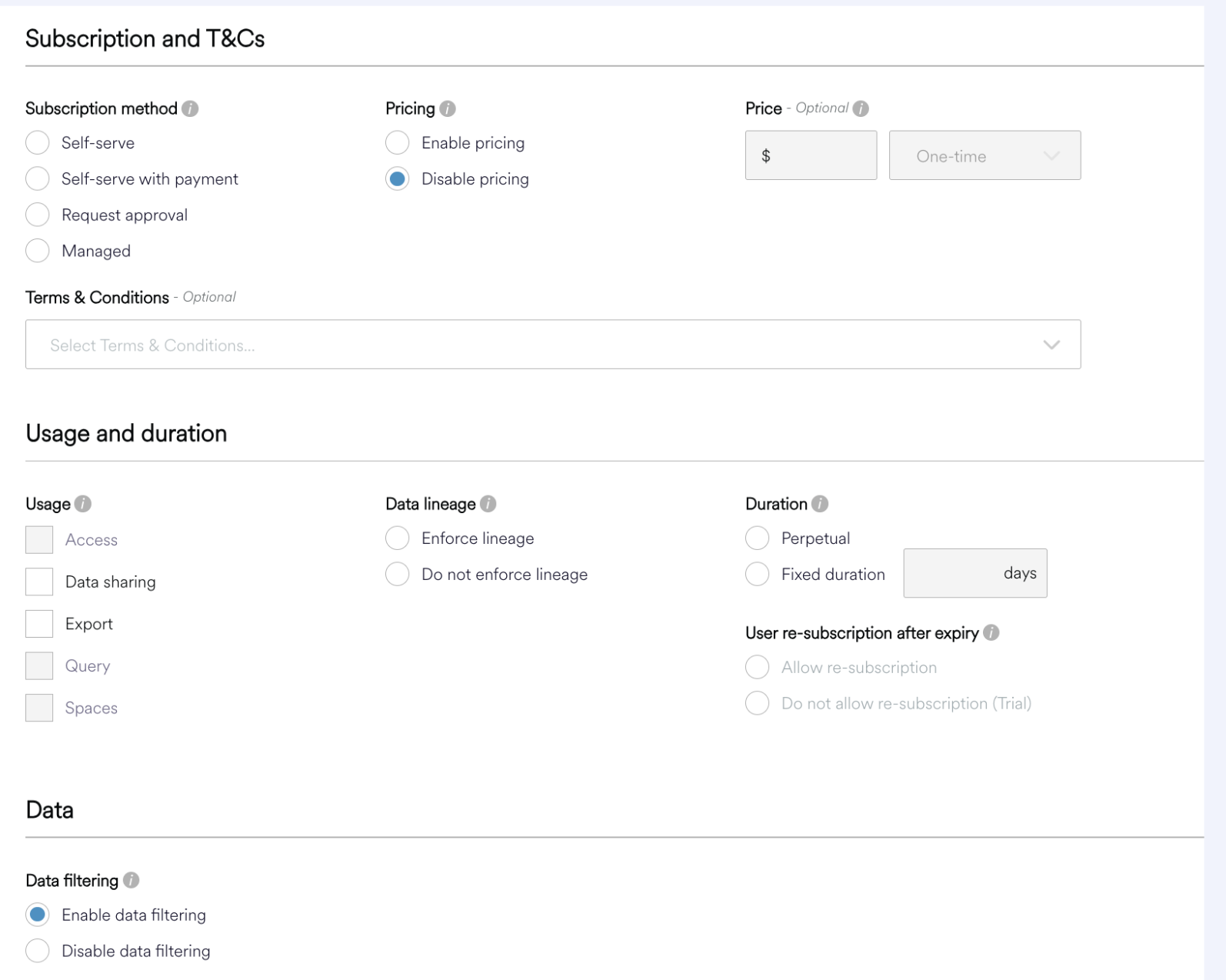Select Disable data filtering option
This screenshot has width=1226, height=980.
click(x=38, y=951)
